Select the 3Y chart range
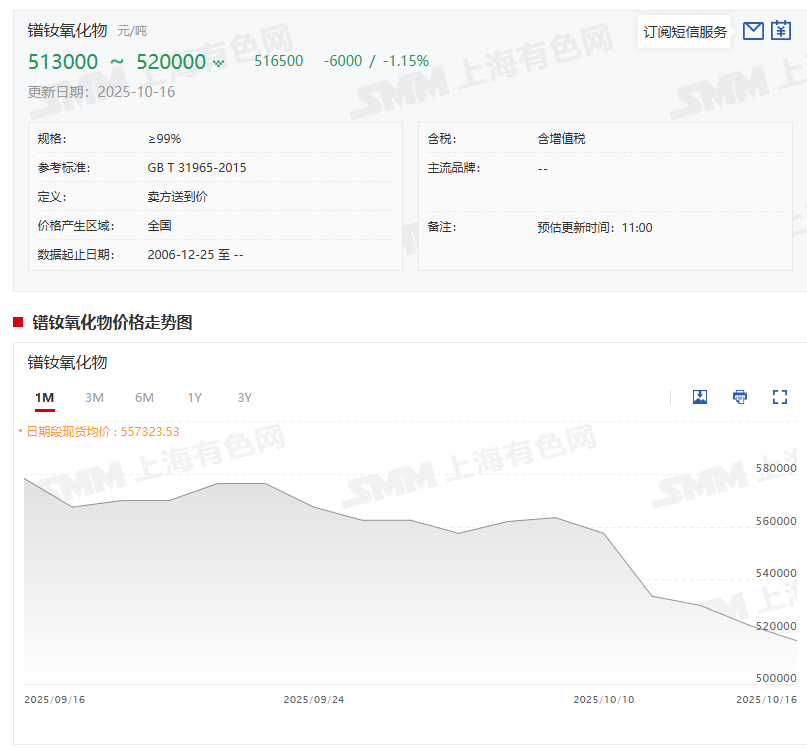This screenshot has height=748, width=807. 244,398
